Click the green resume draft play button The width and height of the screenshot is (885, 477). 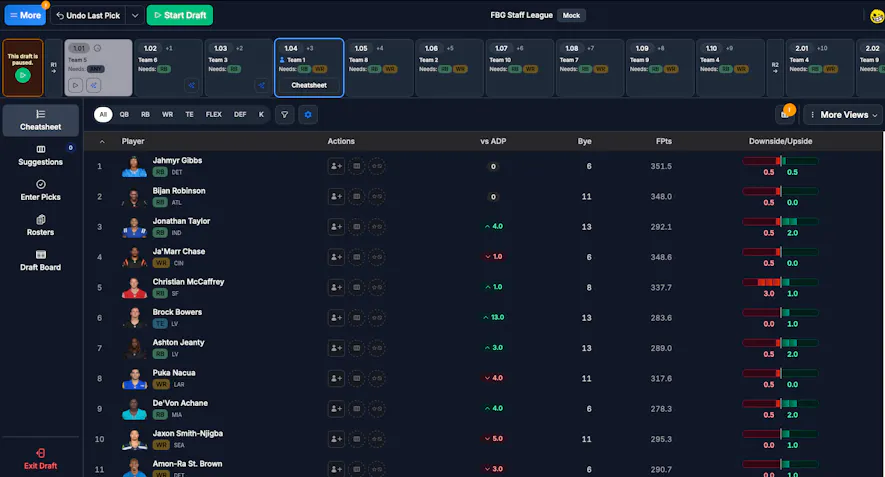[x=23, y=75]
